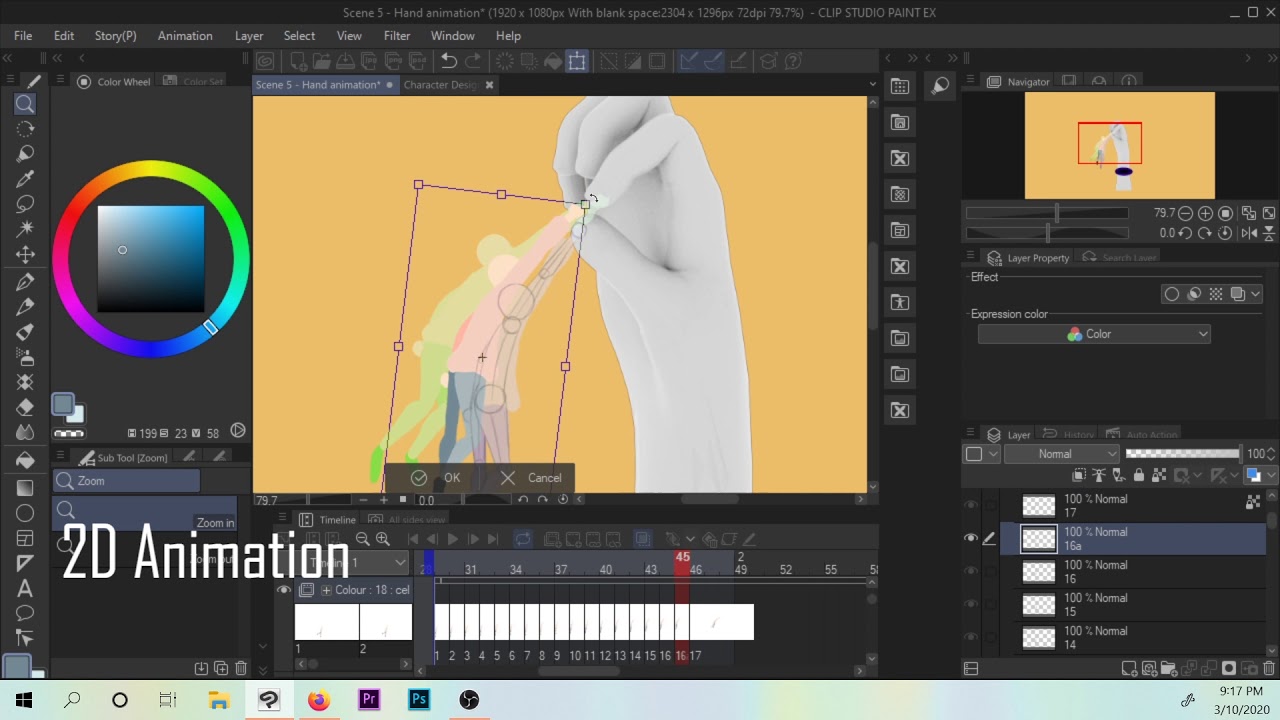Expand Colour : 18 : cel folder

[x=326, y=590]
